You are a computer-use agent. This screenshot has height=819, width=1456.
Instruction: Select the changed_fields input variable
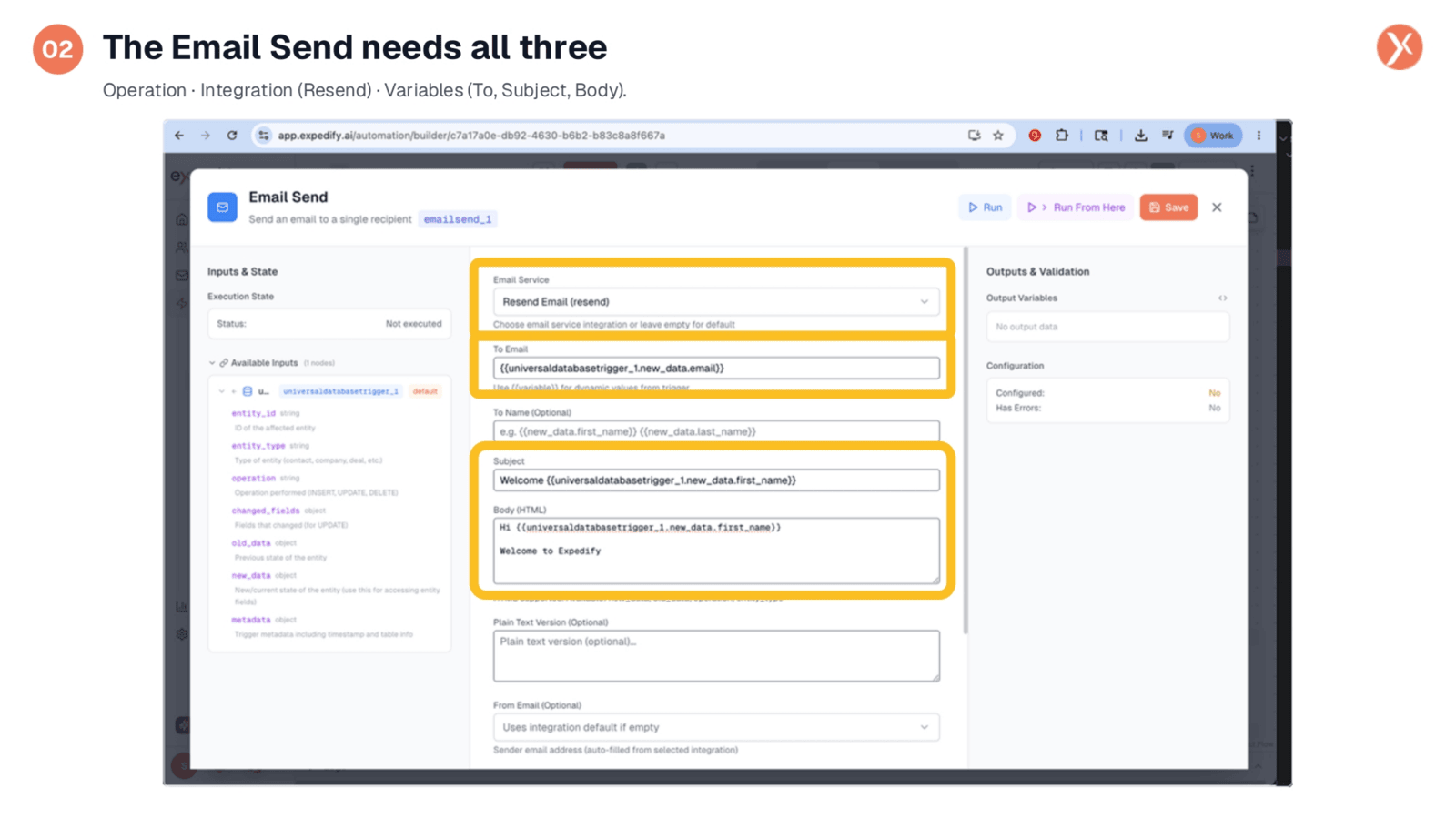pyautogui.click(x=266, y=511)
